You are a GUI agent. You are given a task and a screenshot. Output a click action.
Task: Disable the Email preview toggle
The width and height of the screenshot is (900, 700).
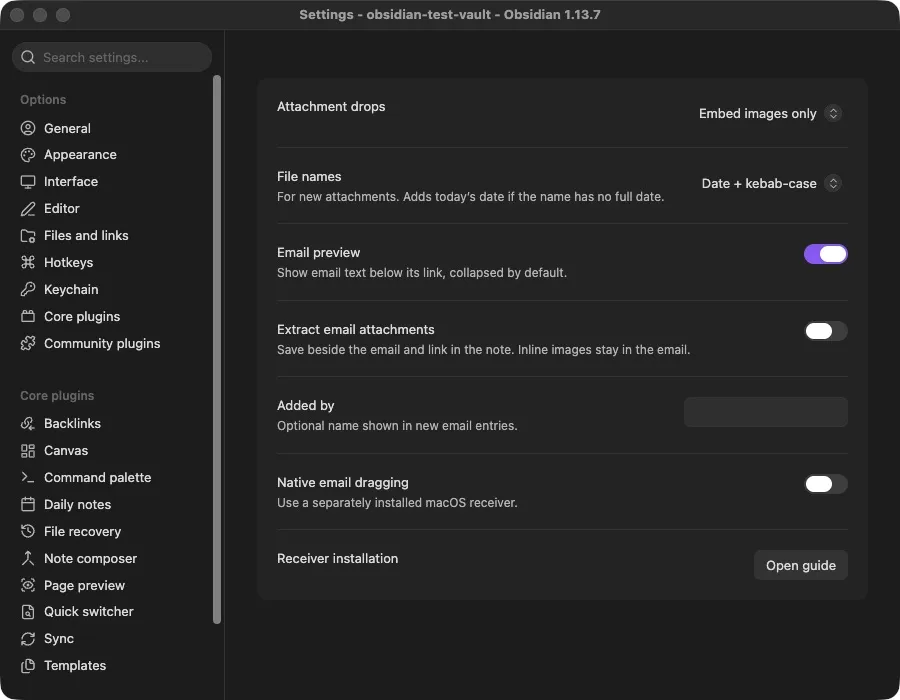pos(825,254)
